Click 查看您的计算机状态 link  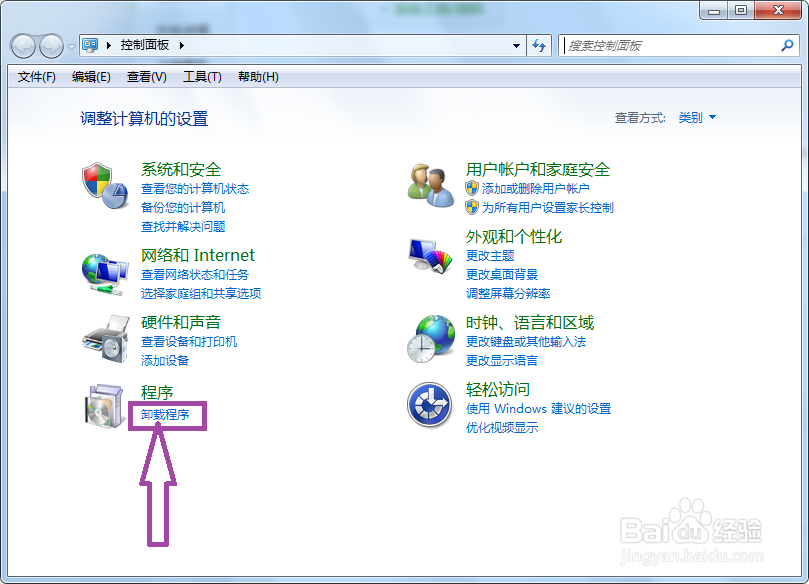coord(195,189)
